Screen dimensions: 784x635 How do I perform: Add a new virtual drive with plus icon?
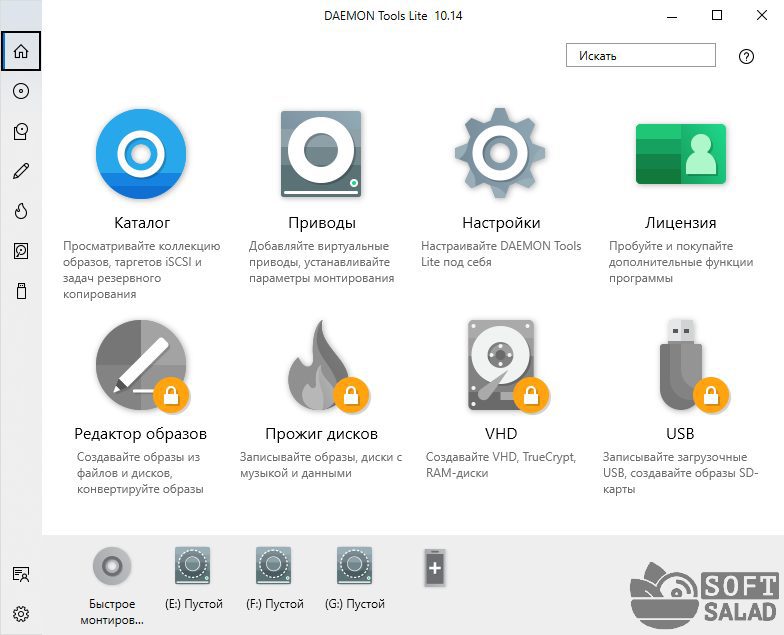click(435, 568)
